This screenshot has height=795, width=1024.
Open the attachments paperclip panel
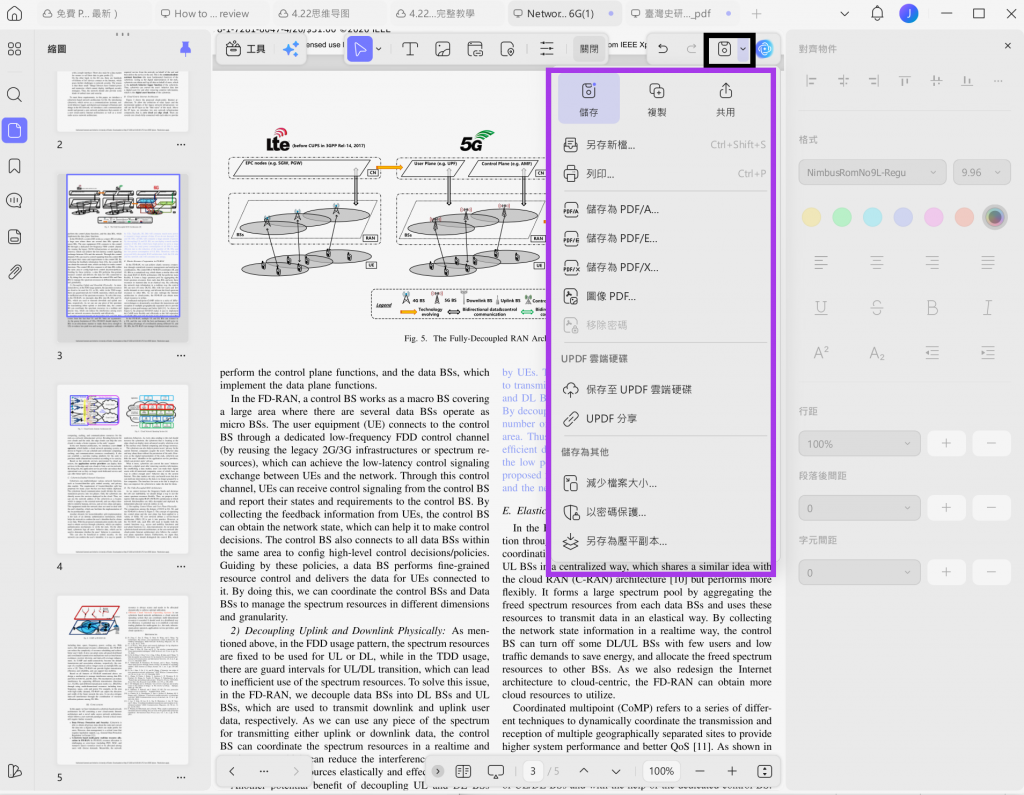(14, 272)
